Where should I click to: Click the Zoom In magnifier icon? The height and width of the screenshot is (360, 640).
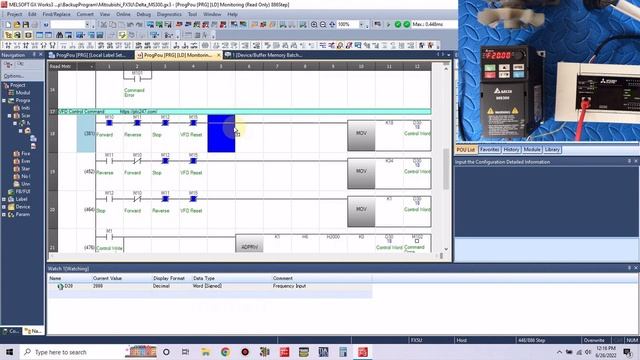pos(314,24)
